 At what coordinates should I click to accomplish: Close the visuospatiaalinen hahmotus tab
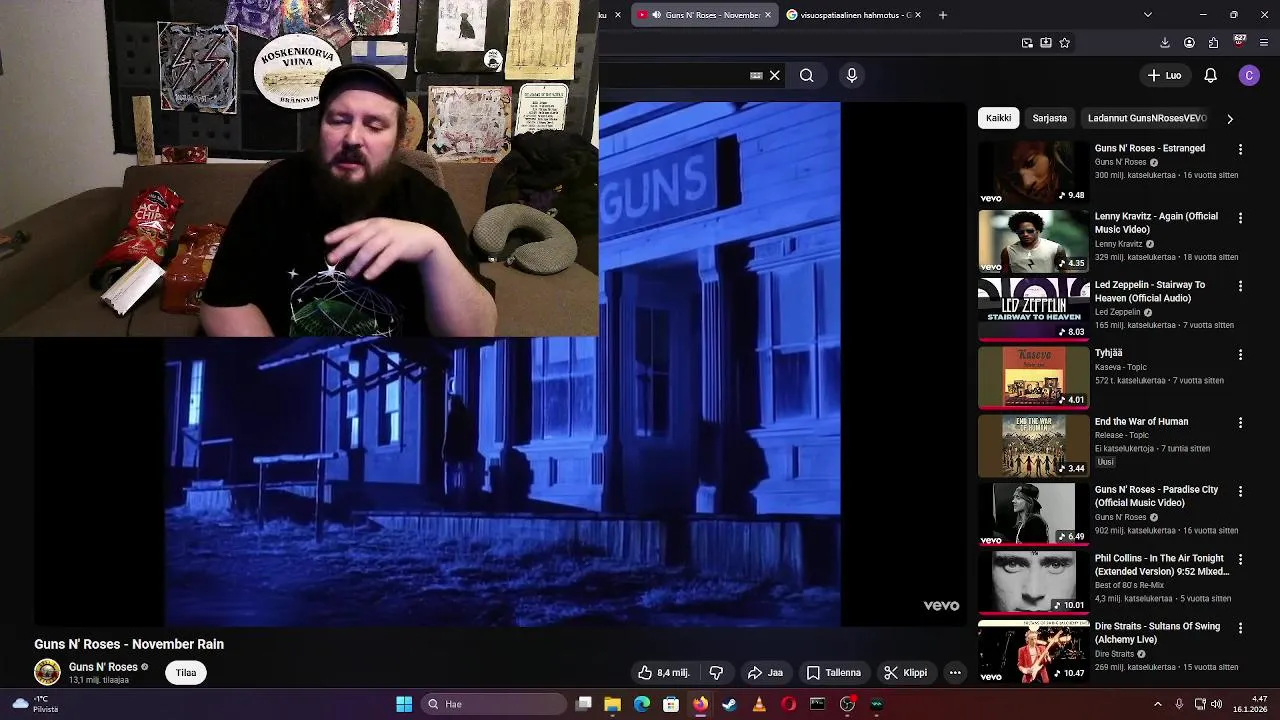click(917, 15)
